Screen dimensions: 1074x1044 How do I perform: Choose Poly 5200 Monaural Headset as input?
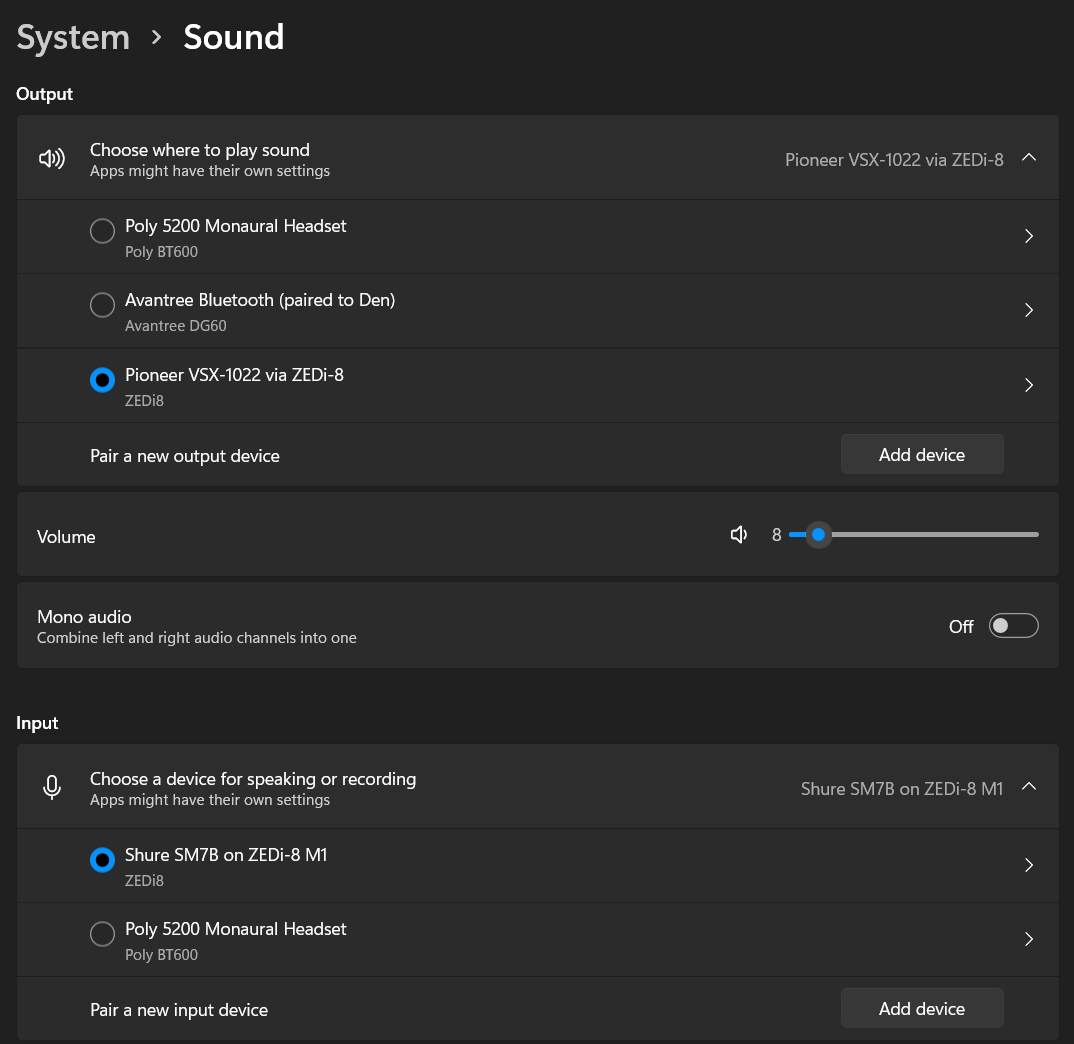[x=102, y=934]
